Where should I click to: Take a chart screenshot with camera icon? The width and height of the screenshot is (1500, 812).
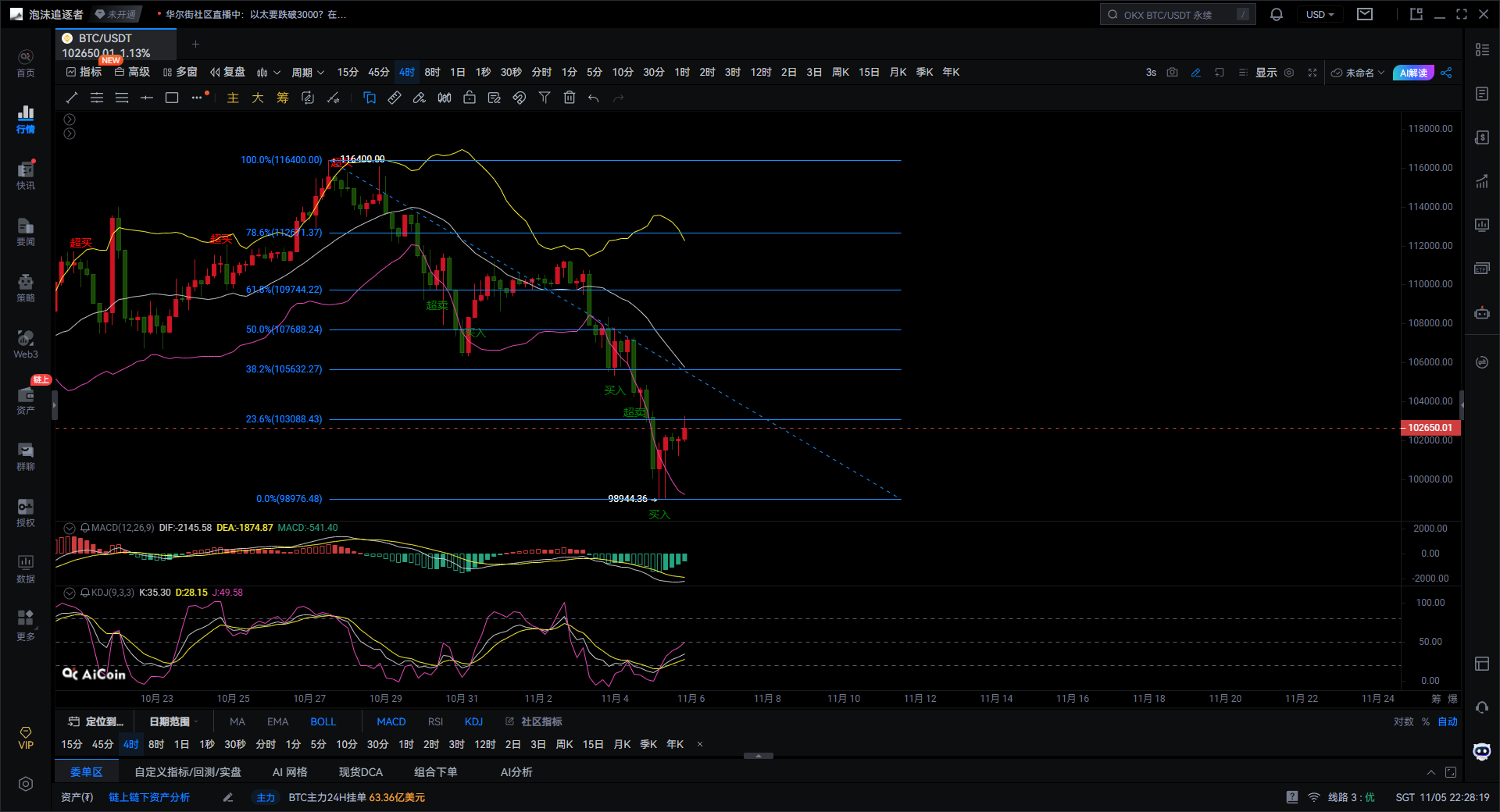(x=1172, y=73)
